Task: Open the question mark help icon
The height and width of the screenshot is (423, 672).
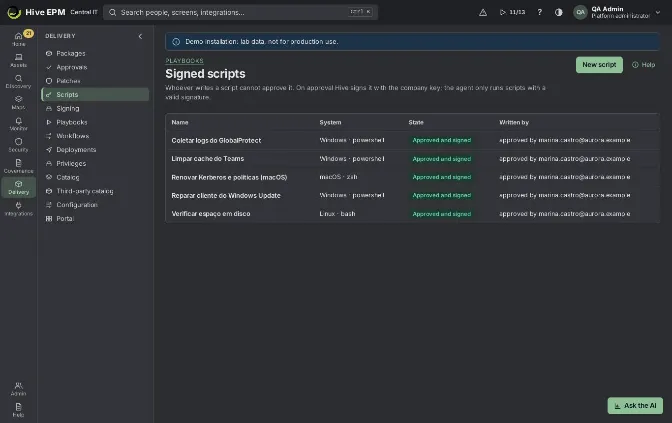Action: [540, 12]
